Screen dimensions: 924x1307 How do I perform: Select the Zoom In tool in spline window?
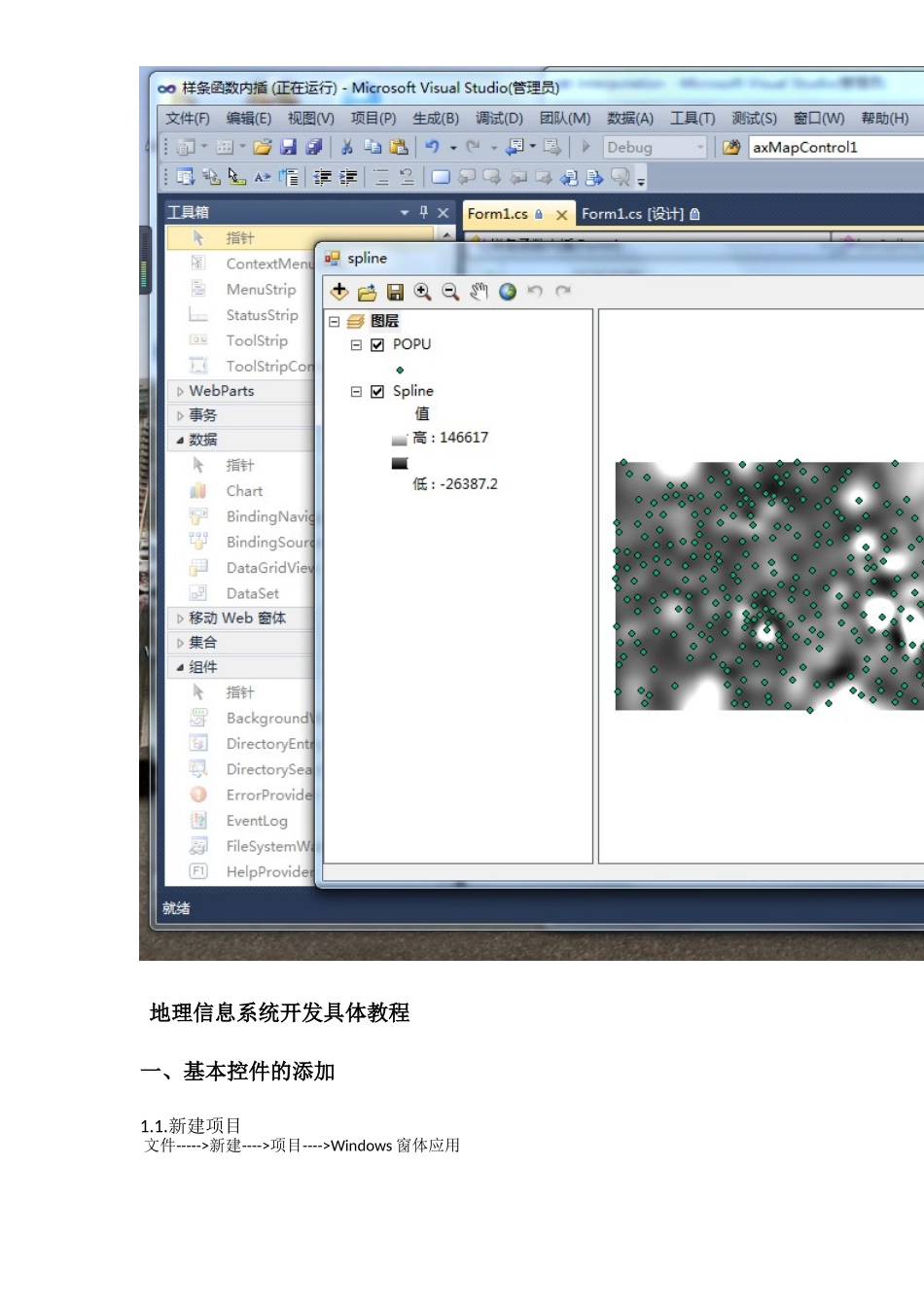pos(422,292)
